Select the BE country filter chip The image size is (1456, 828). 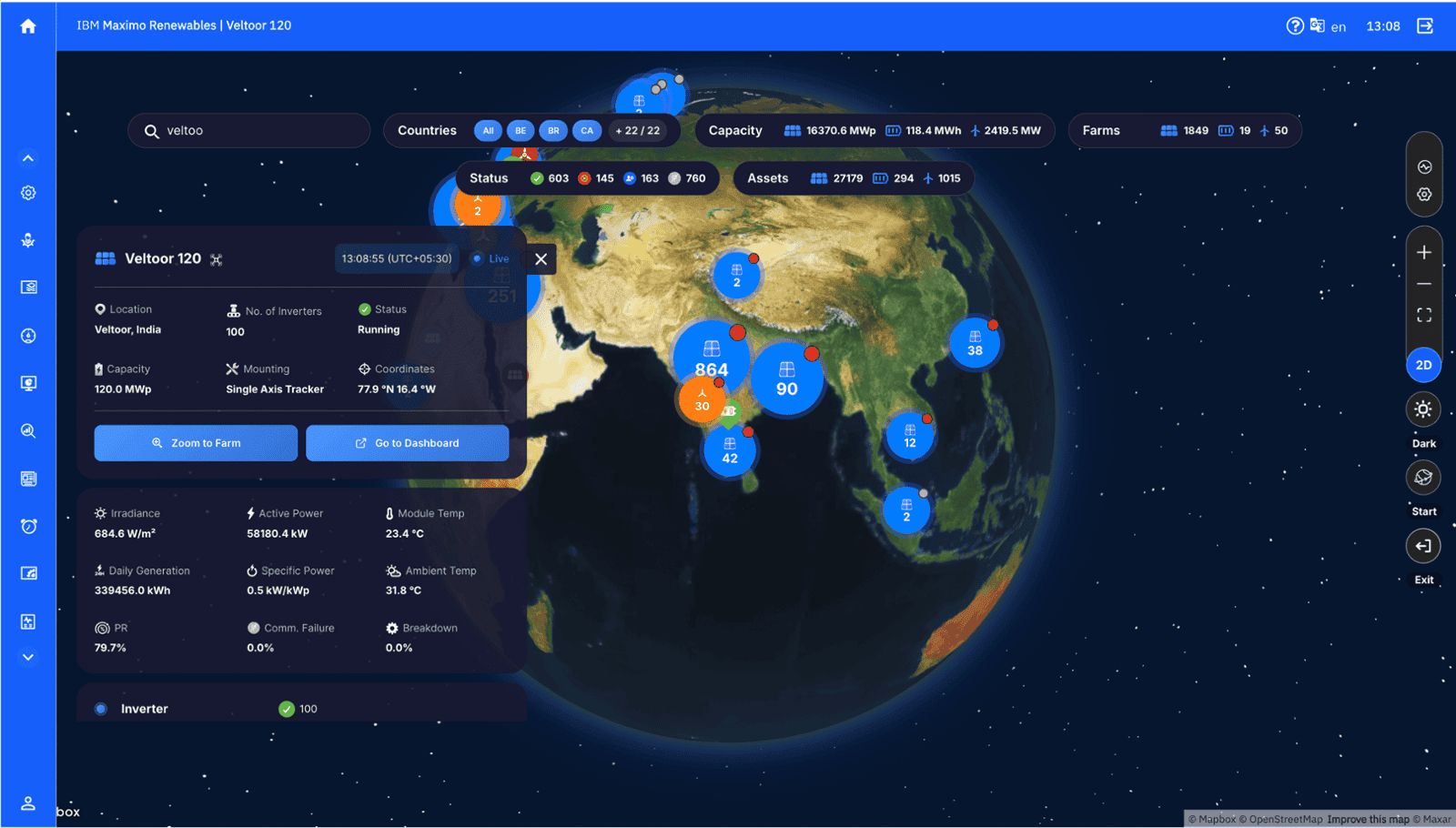coord(520,130)
